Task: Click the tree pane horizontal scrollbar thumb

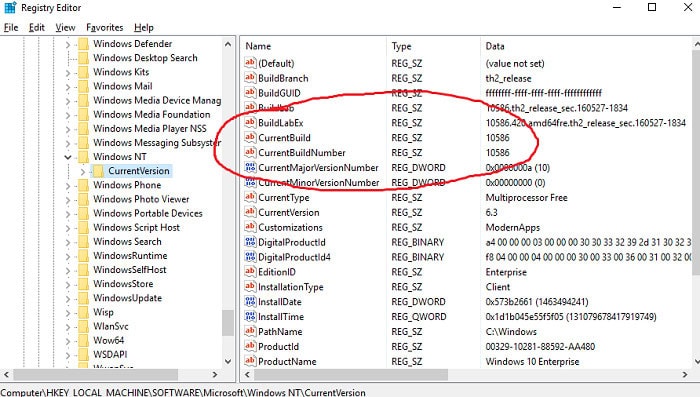Action: tap(96, 374)
